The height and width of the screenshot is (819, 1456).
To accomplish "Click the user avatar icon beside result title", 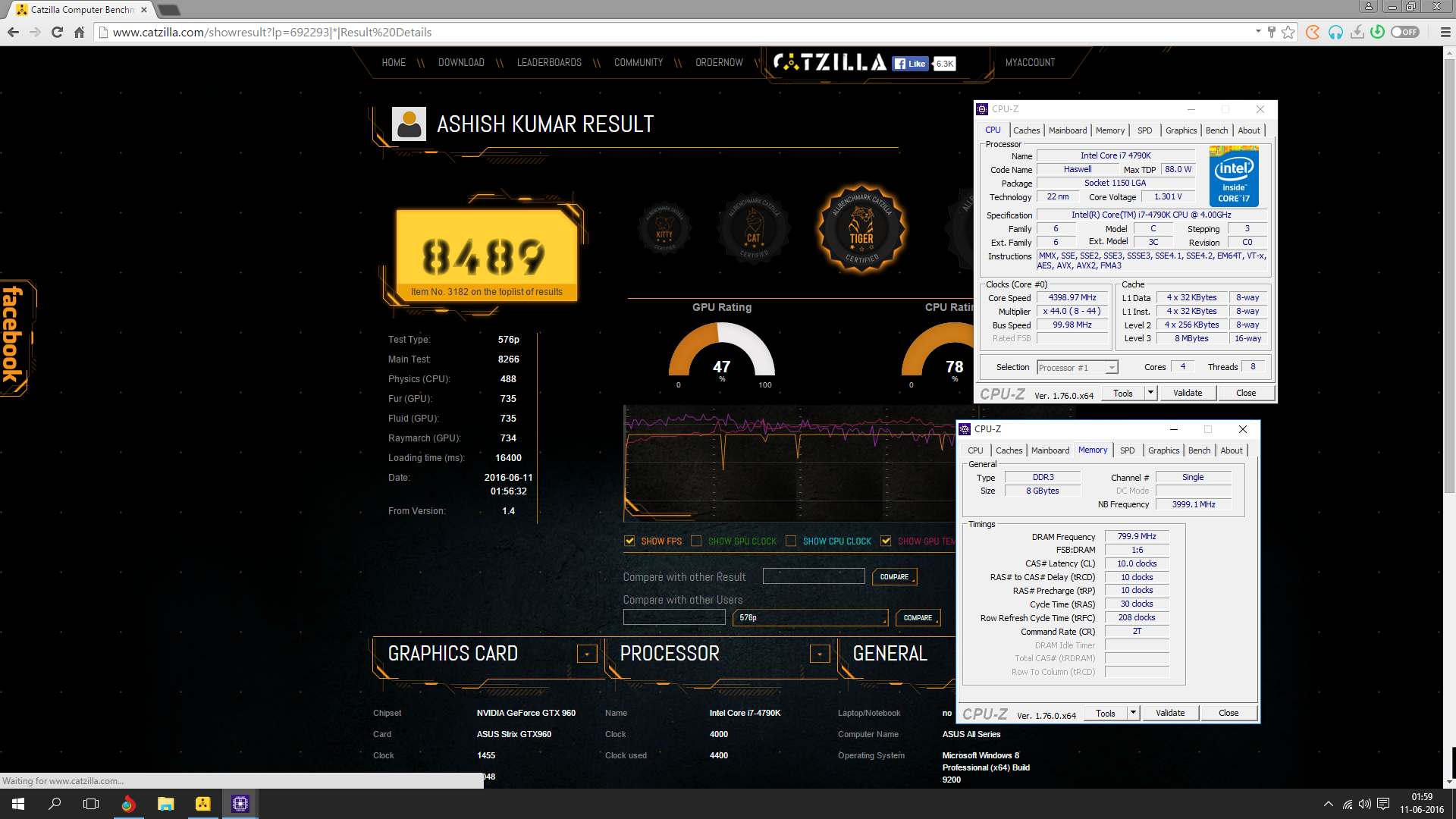I will [x=409, y=124].
